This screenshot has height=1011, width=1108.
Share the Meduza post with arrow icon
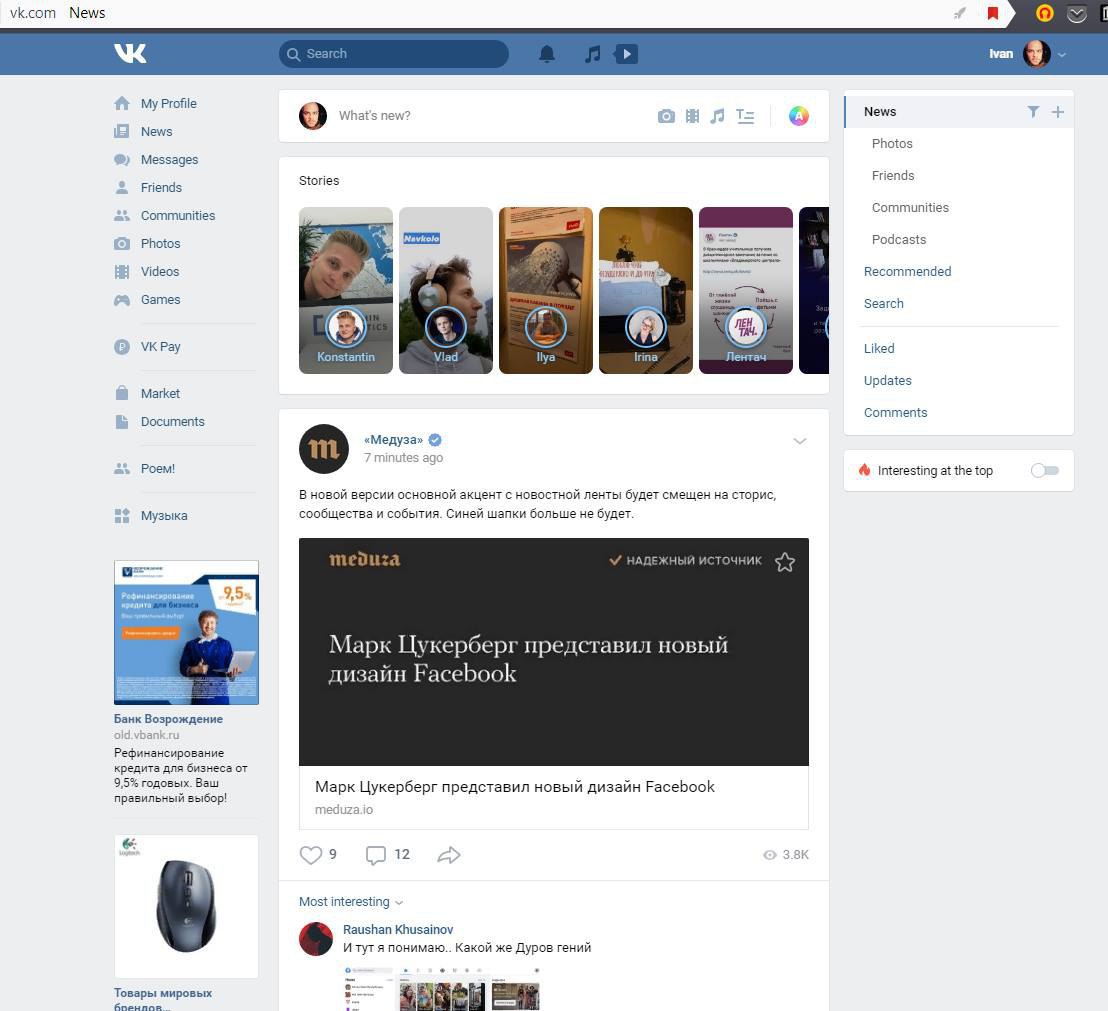pos(449,855)
